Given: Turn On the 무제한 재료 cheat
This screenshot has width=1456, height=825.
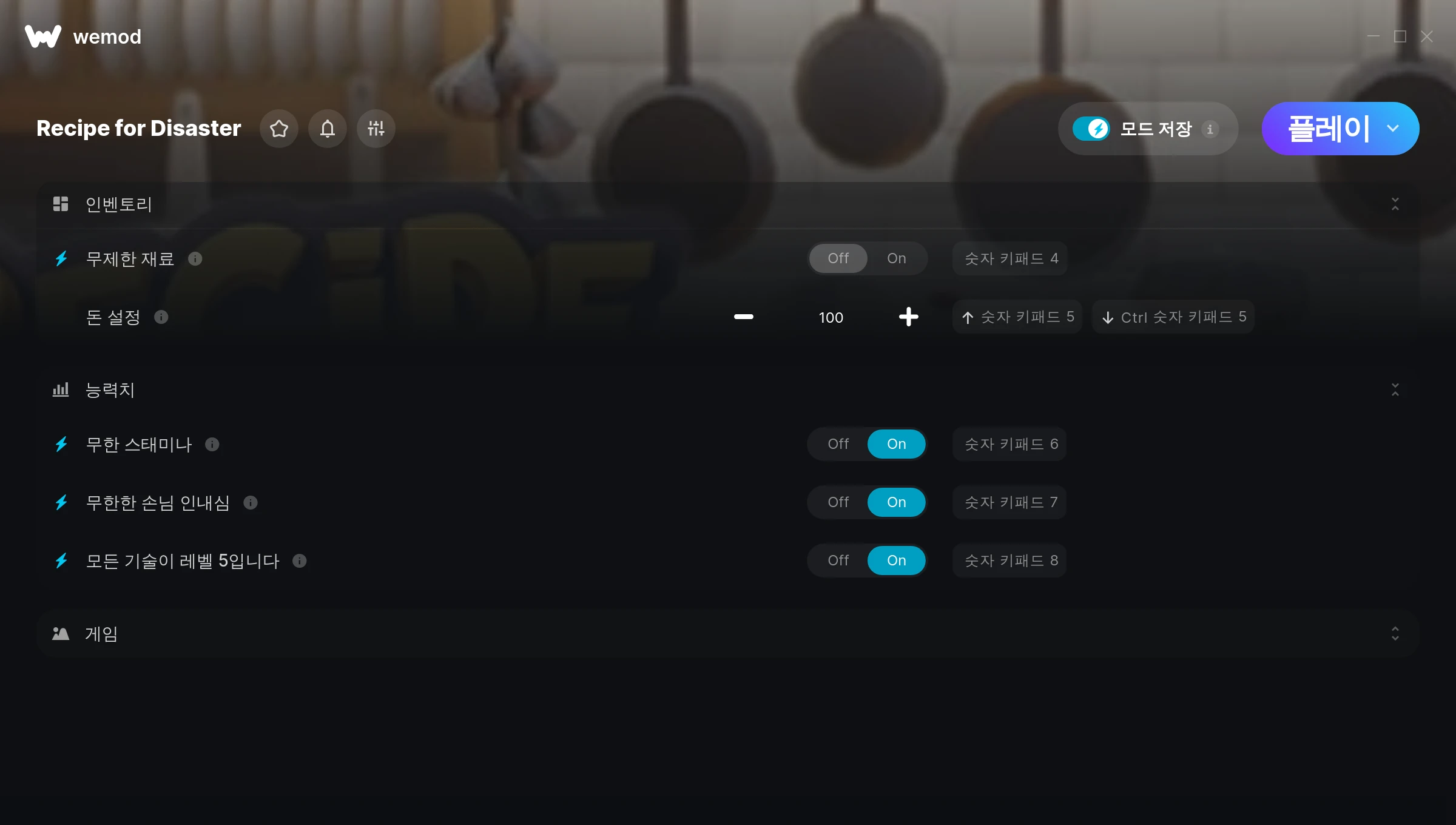Looking at the screenshot, I should click(x=897, y=258).
